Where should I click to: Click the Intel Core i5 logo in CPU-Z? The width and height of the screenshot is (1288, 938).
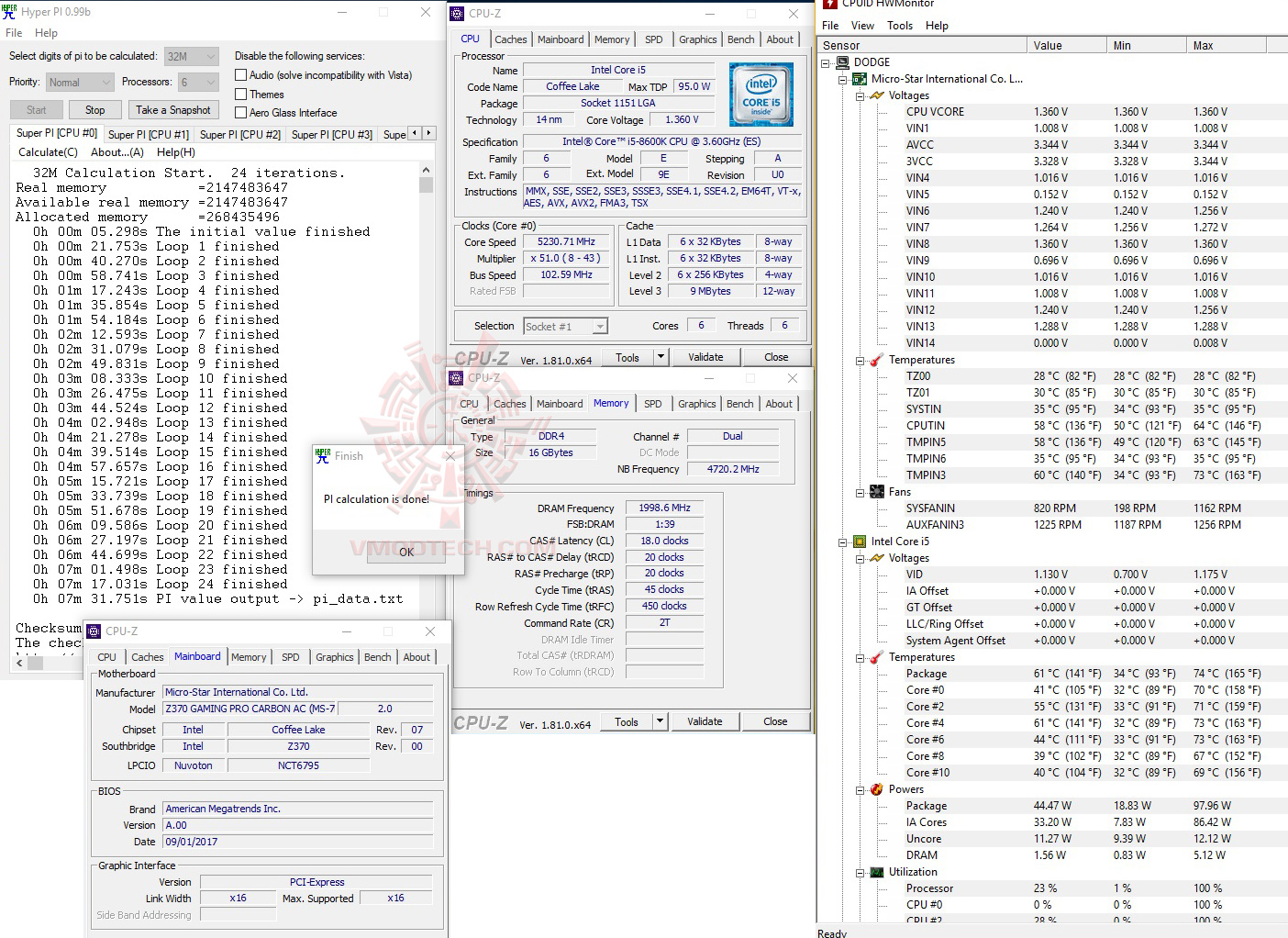[x=761, y=94]
